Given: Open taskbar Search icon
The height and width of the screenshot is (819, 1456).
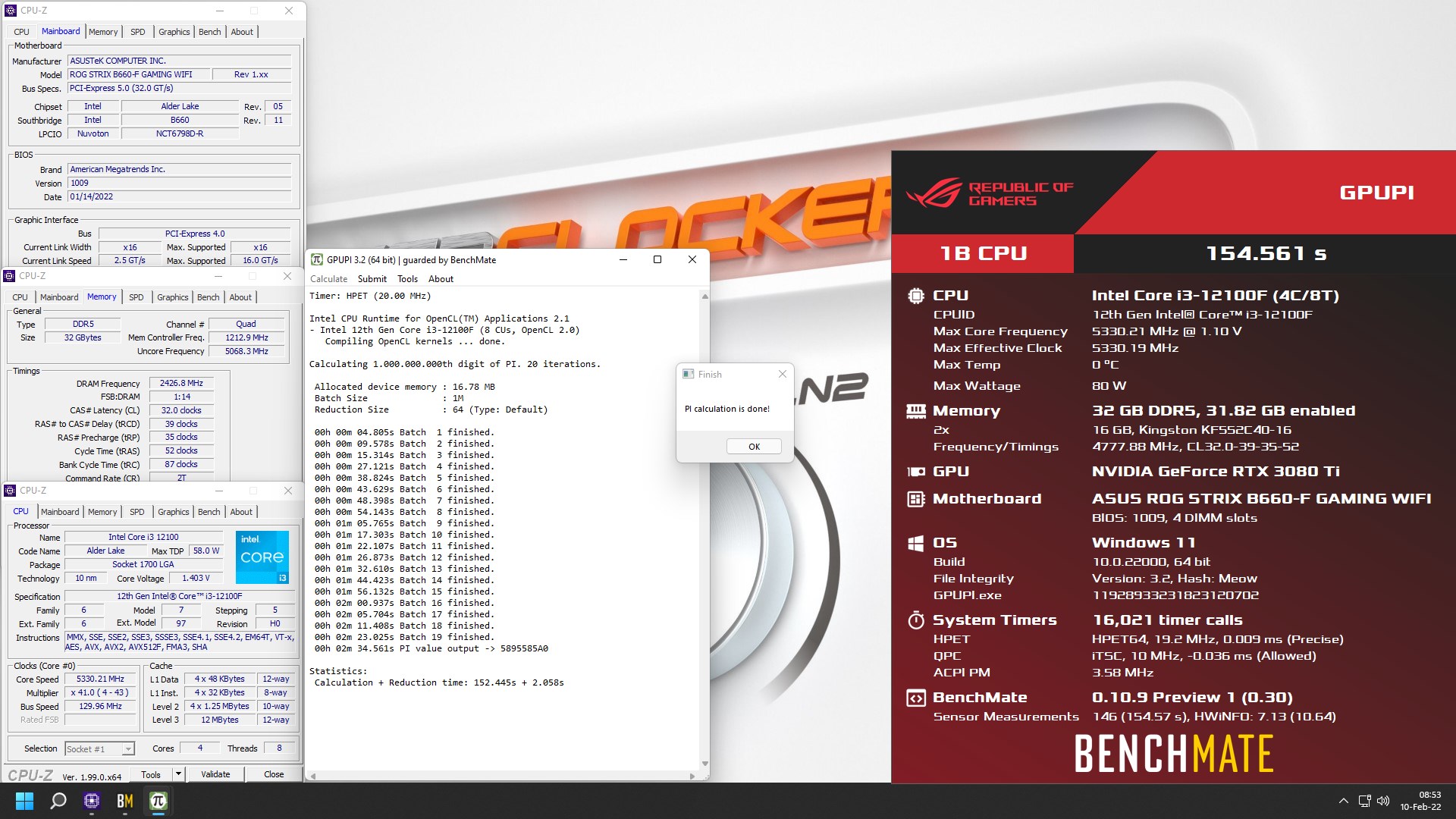Looking at the screenshot, I should point(58,801).
